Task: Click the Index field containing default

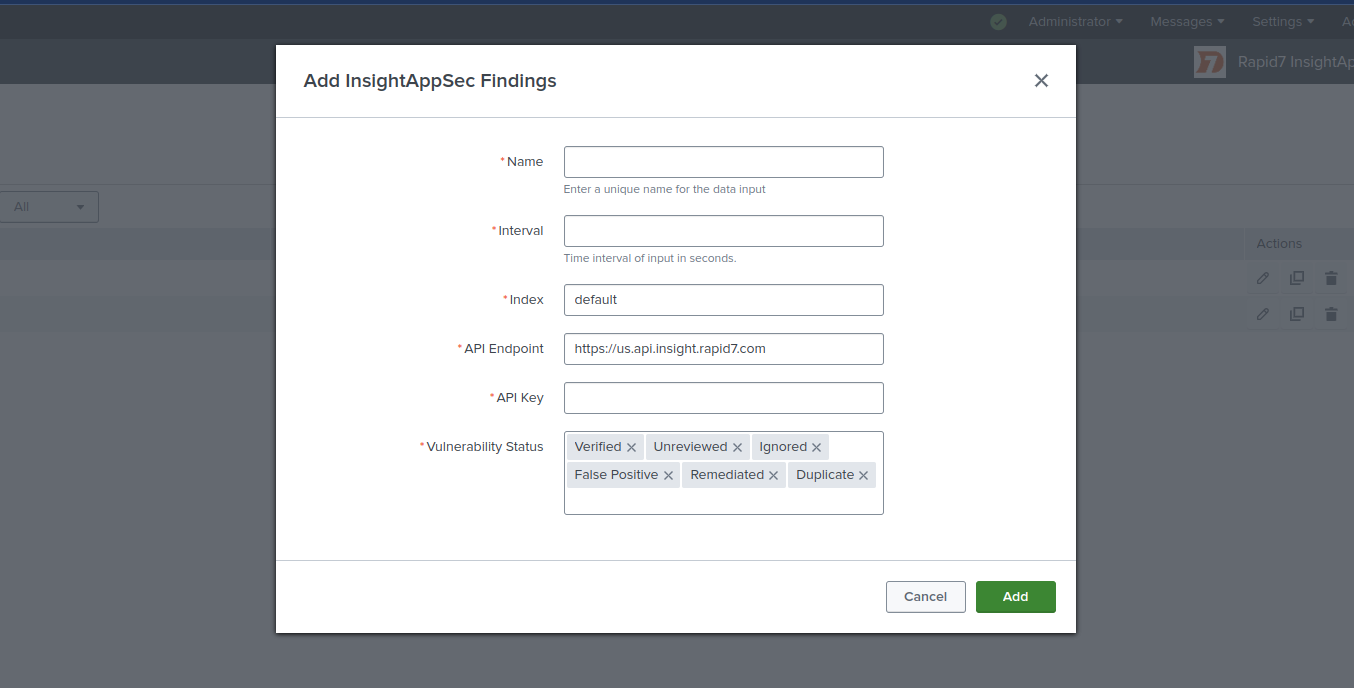Action: click(724, 300)
